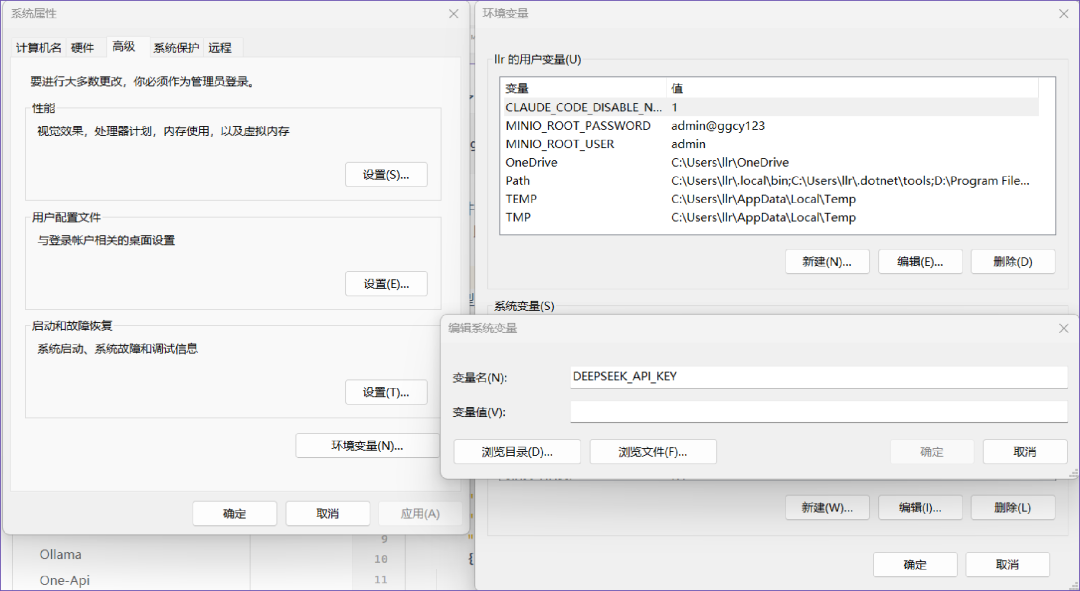The image size is (1080, 591).
Task: Click 浏览目录(D) in edit dialog
Action: (x=516, y=451)
